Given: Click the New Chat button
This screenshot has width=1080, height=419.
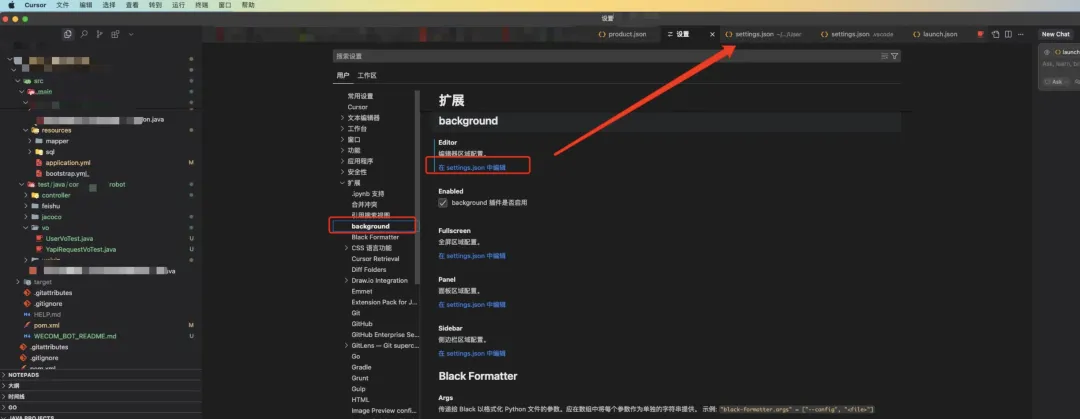Looking at the screenshot, I should (1055, 34).
